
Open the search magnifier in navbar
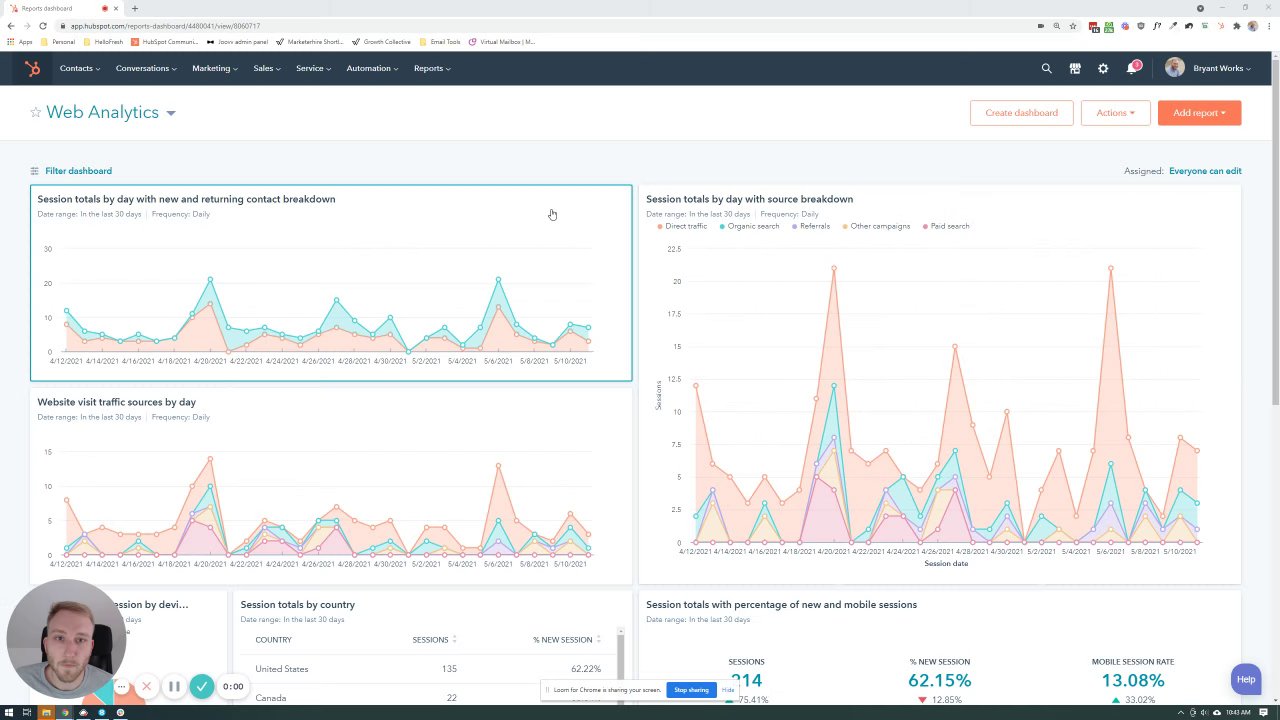(x=1046, y=68)
